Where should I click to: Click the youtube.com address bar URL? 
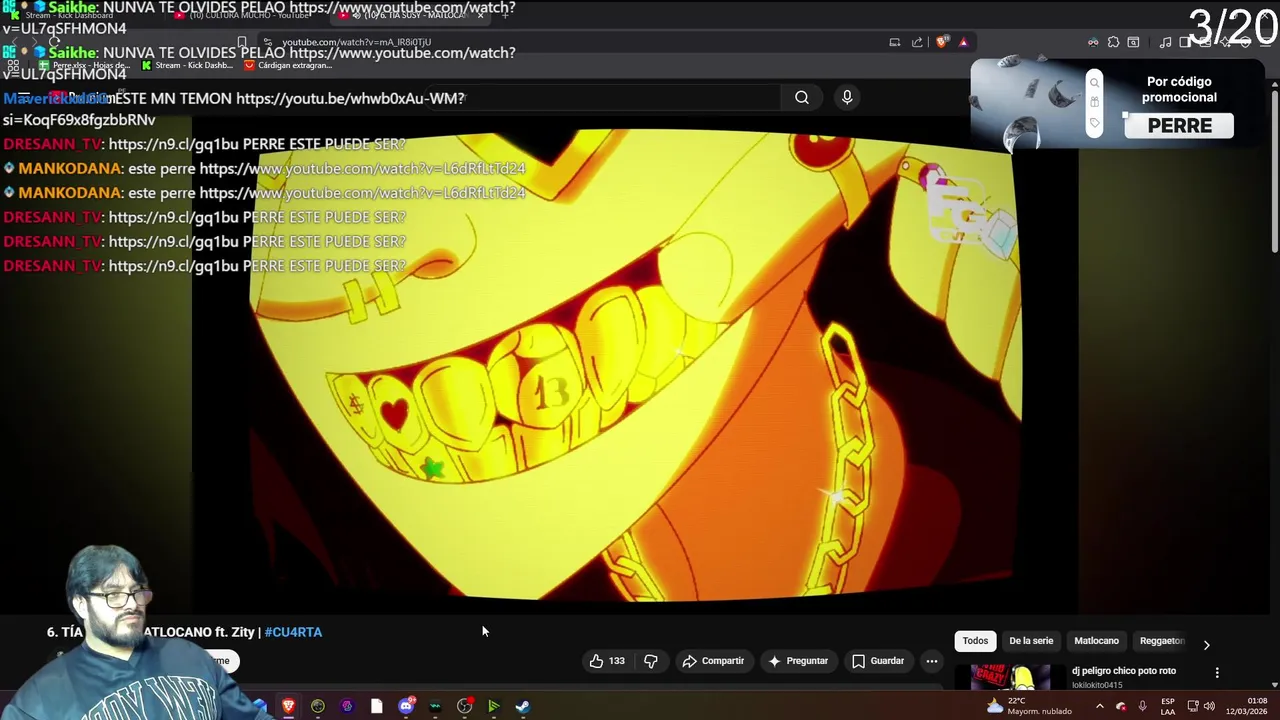pyautogui.click(x=356, y=42)
